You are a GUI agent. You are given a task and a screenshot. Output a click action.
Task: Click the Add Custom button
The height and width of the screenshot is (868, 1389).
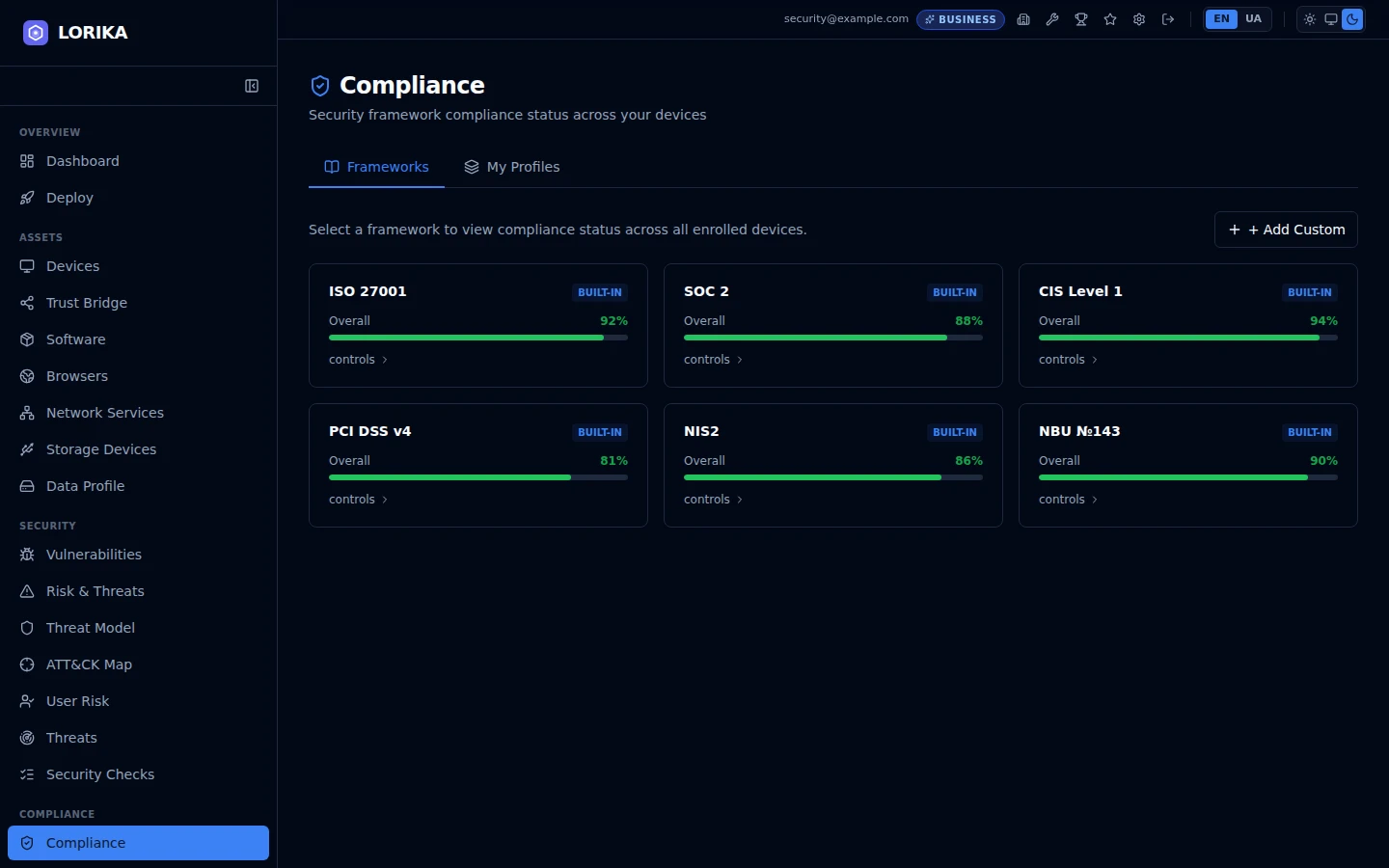point(1286,230)
